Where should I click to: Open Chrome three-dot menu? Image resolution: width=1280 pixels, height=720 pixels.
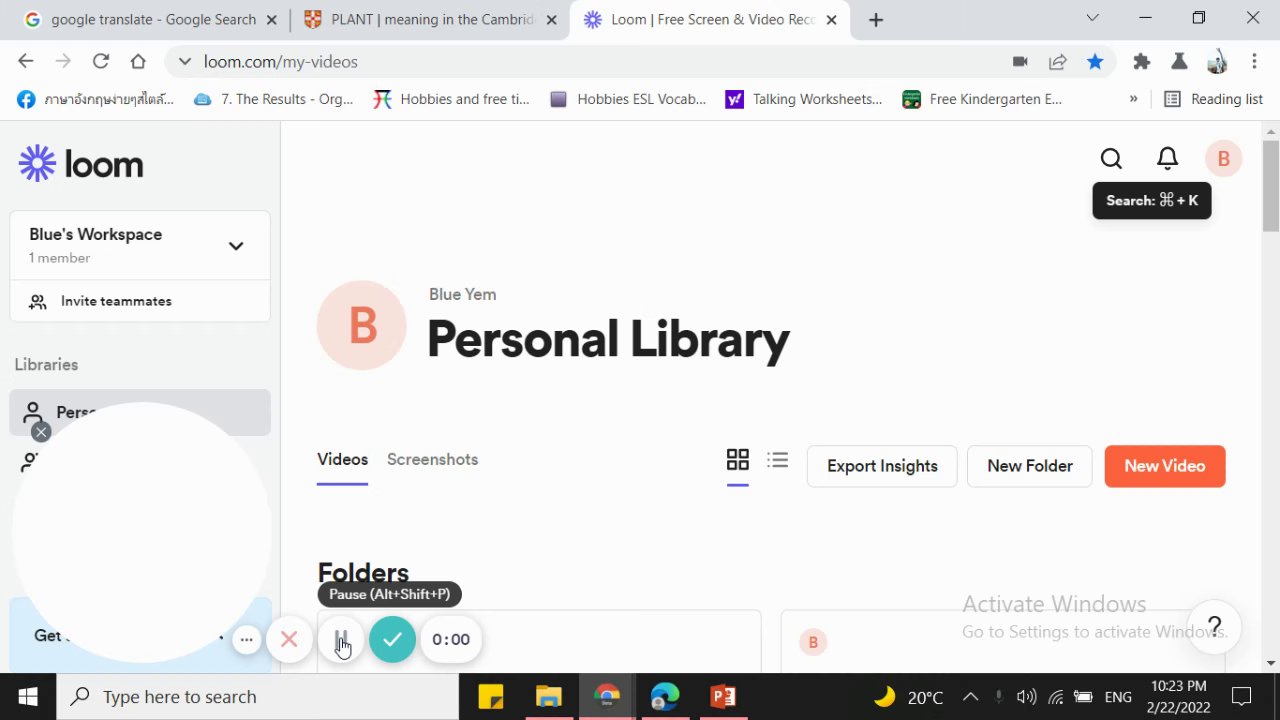[x=1254, y=62]
